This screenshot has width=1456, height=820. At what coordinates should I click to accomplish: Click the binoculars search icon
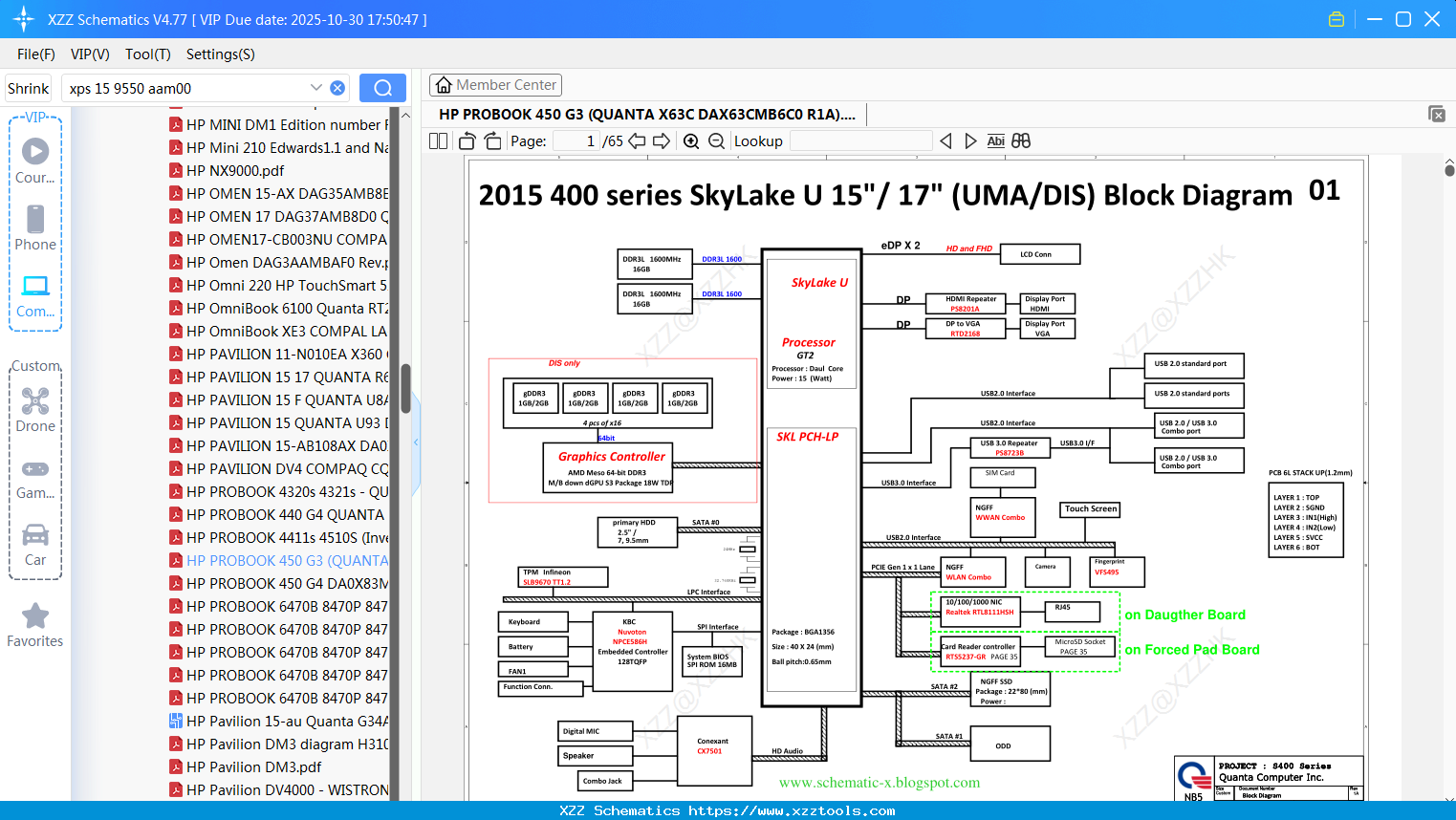(x=1021, y=140)
